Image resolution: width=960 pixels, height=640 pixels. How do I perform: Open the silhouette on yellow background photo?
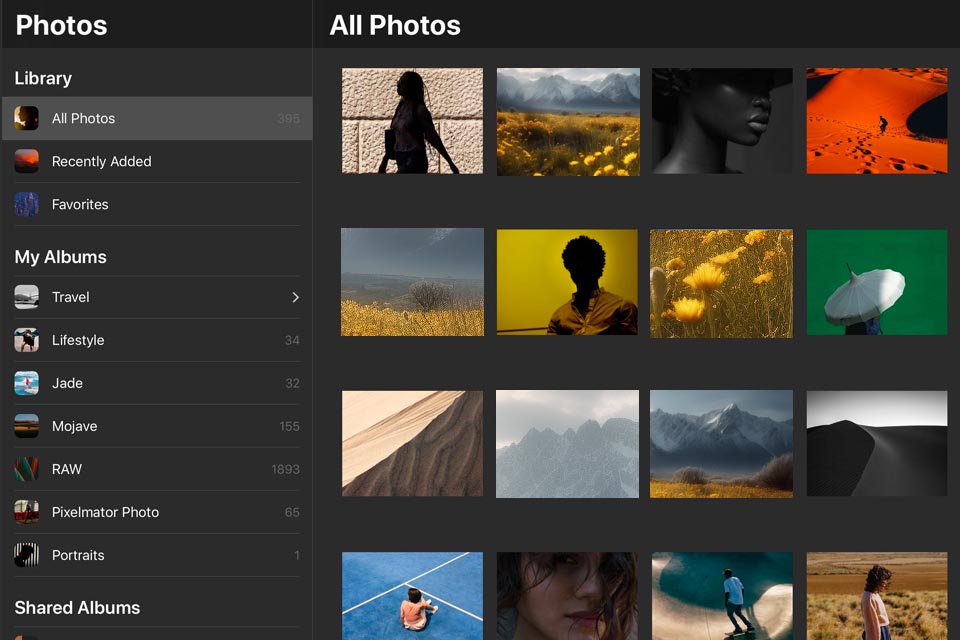[x=567, y=282]
